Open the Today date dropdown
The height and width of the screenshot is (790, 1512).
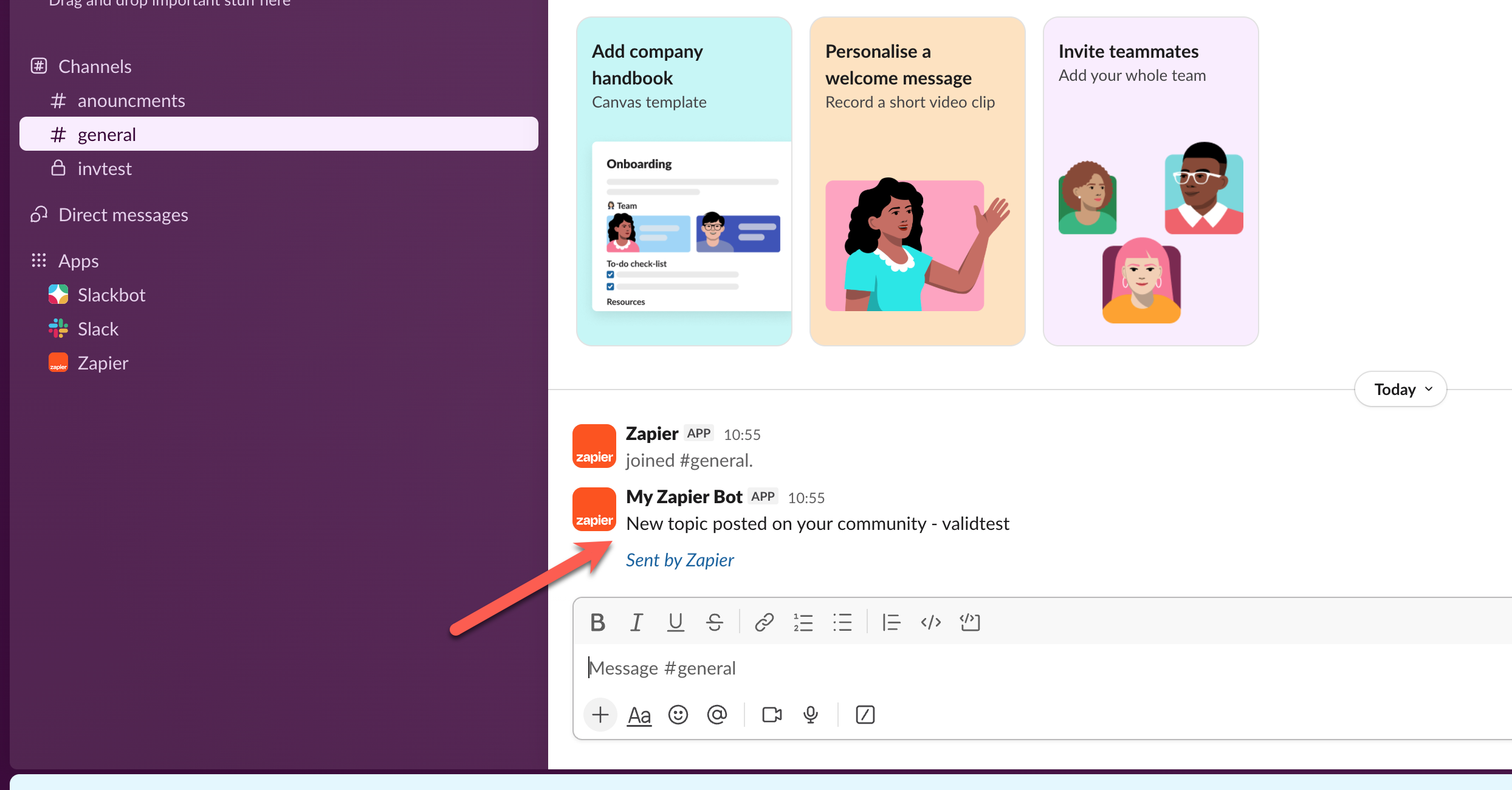(x=1401, y=390)
